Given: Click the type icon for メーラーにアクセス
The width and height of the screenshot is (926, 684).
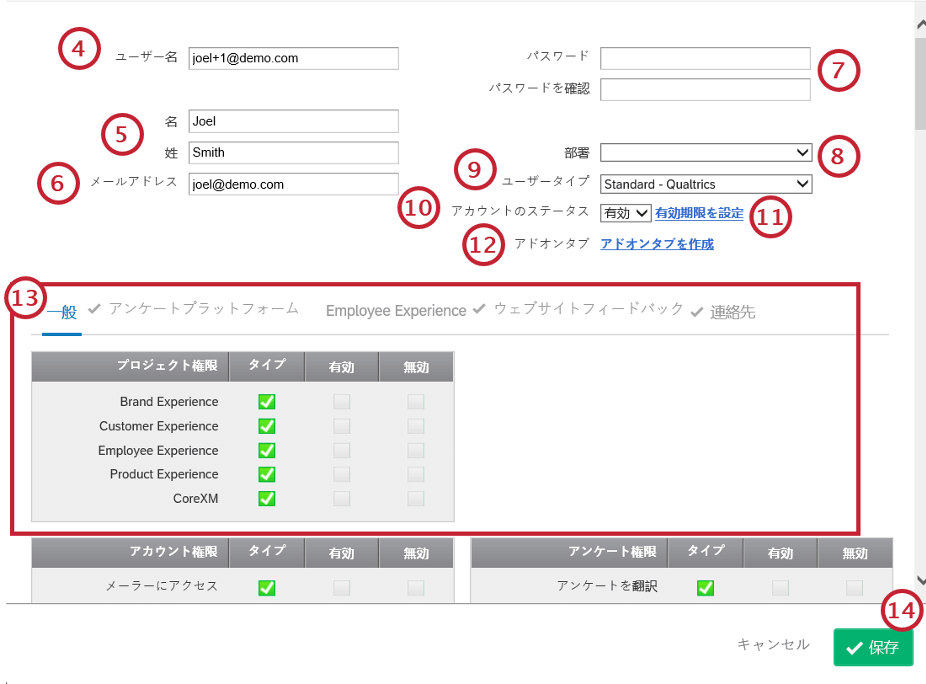Looking at the screenshot, I should point(265,588).
